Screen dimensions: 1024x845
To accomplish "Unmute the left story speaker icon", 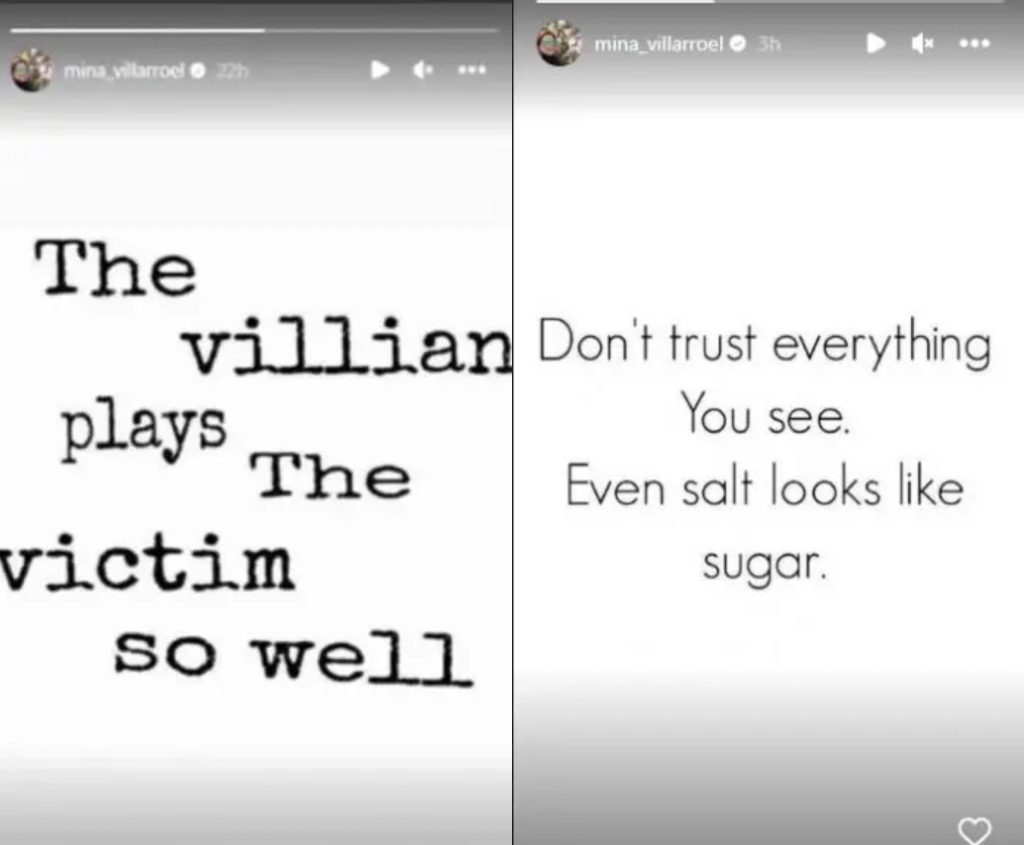I will click(424, 69).
